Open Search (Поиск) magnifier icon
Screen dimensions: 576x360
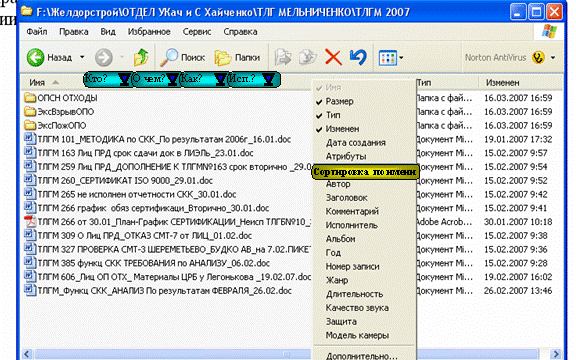click(x=169, y=57)
